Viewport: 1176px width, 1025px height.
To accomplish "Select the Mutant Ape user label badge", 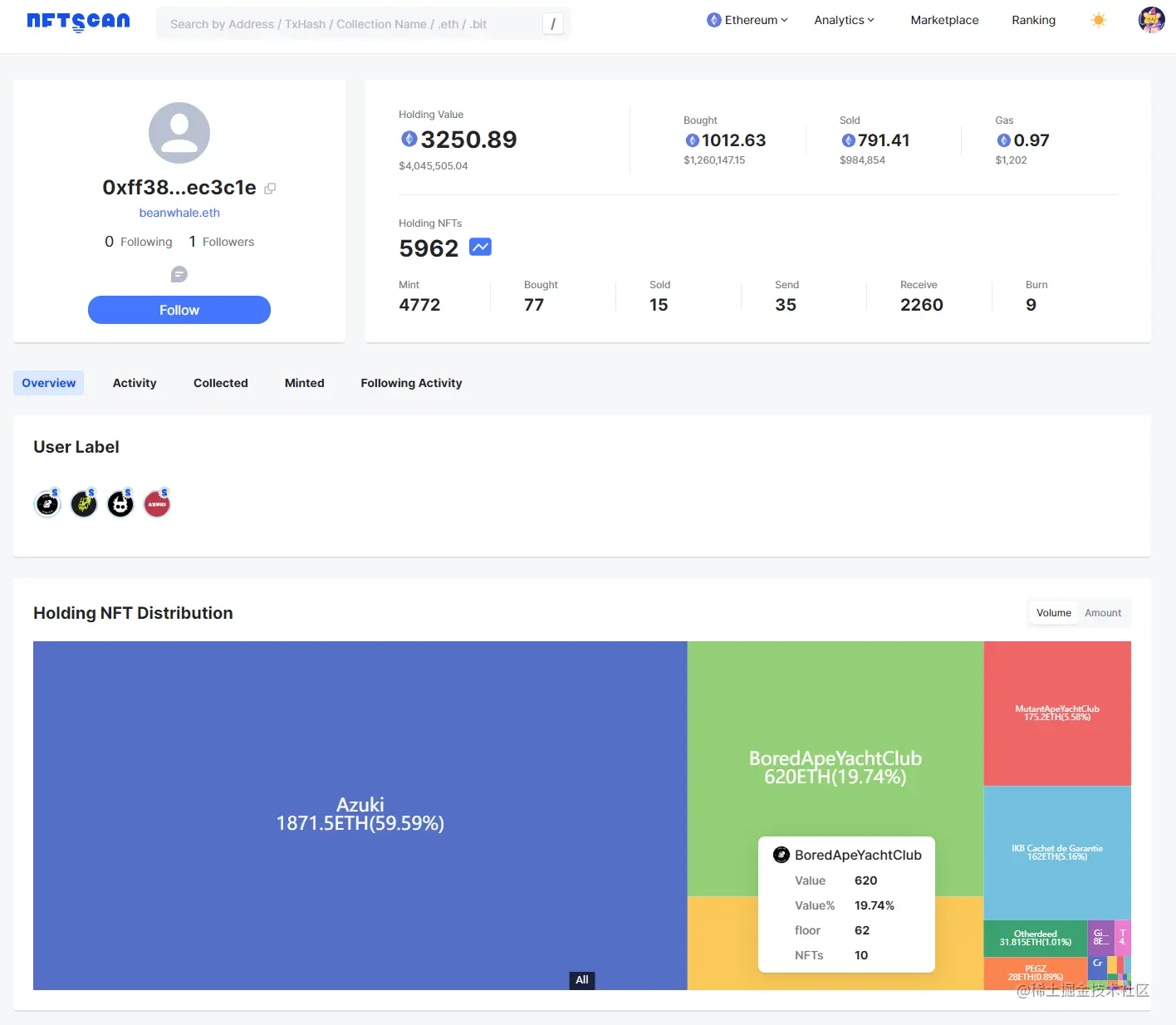I will [x=84, y=503].
